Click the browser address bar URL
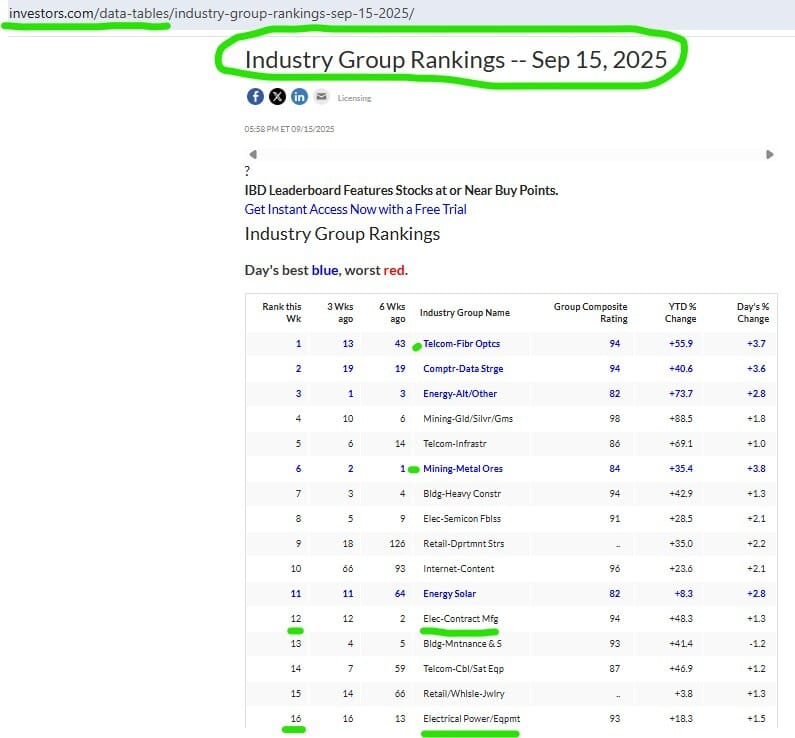795x738 pixels. pos(211,13)
